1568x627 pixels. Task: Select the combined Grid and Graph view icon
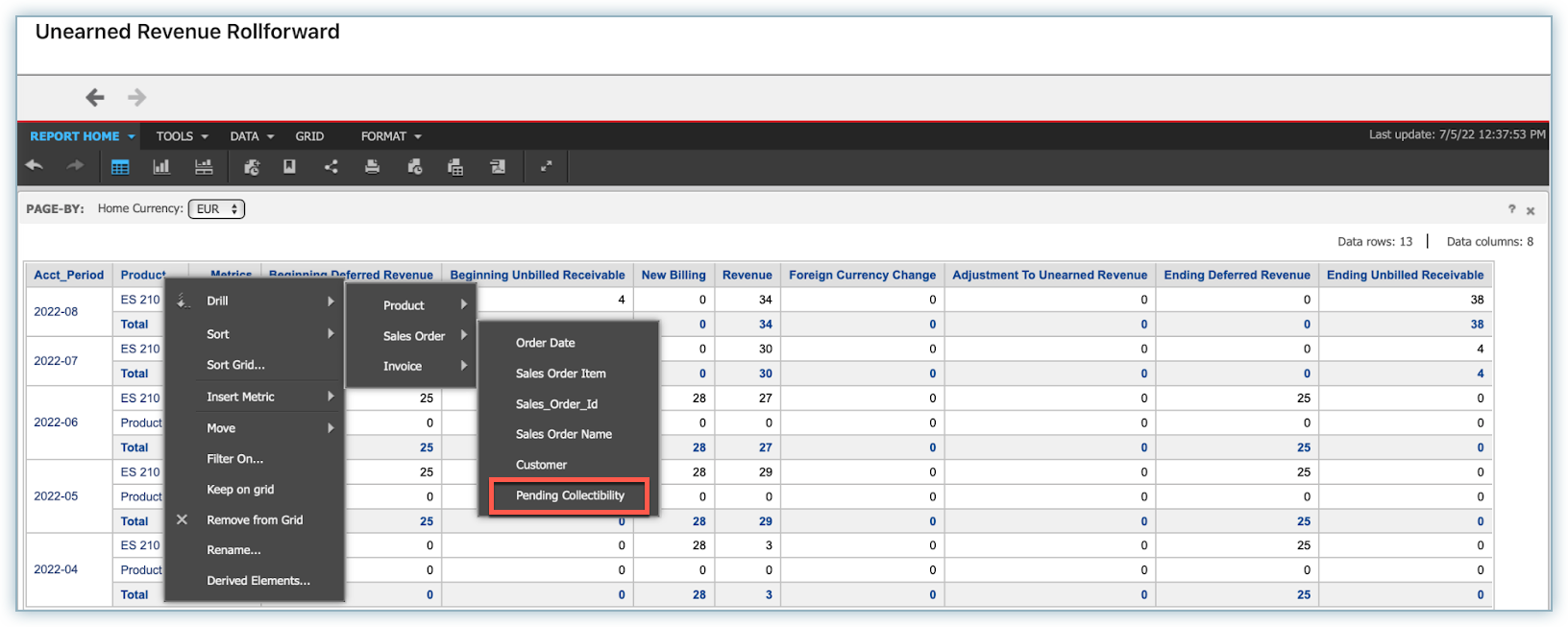204,167
